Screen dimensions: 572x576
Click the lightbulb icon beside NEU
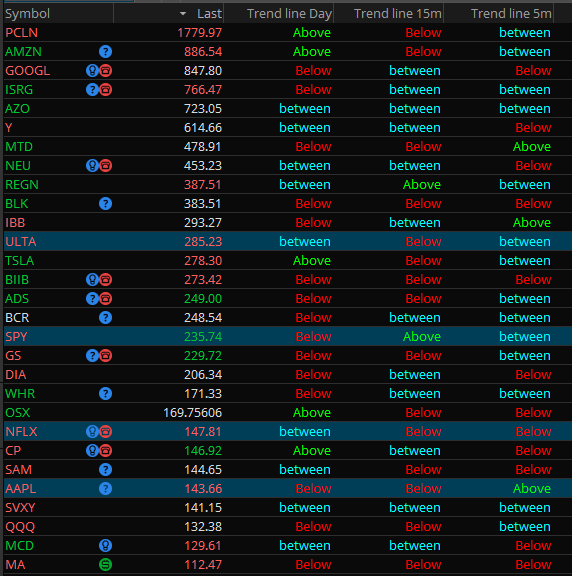pos(92,166)
